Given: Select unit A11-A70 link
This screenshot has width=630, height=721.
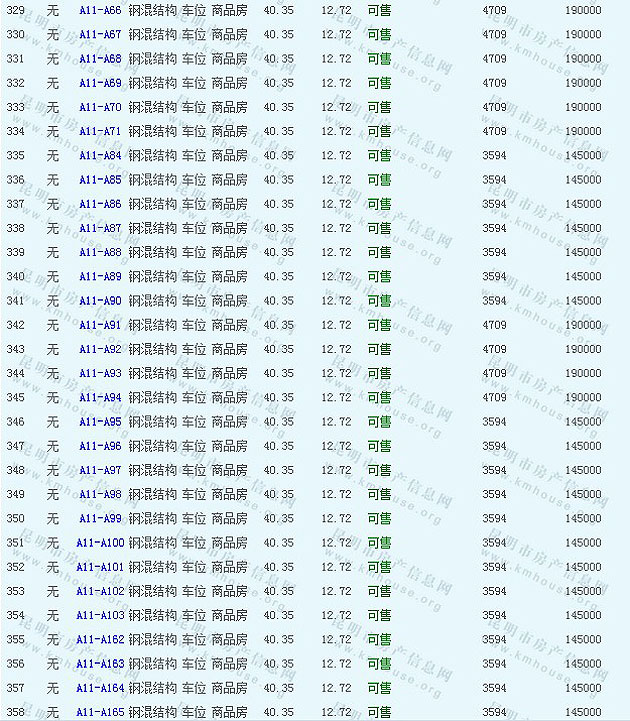Looking at the screenshot, I should pyautogui.click(x=100, y=107).
